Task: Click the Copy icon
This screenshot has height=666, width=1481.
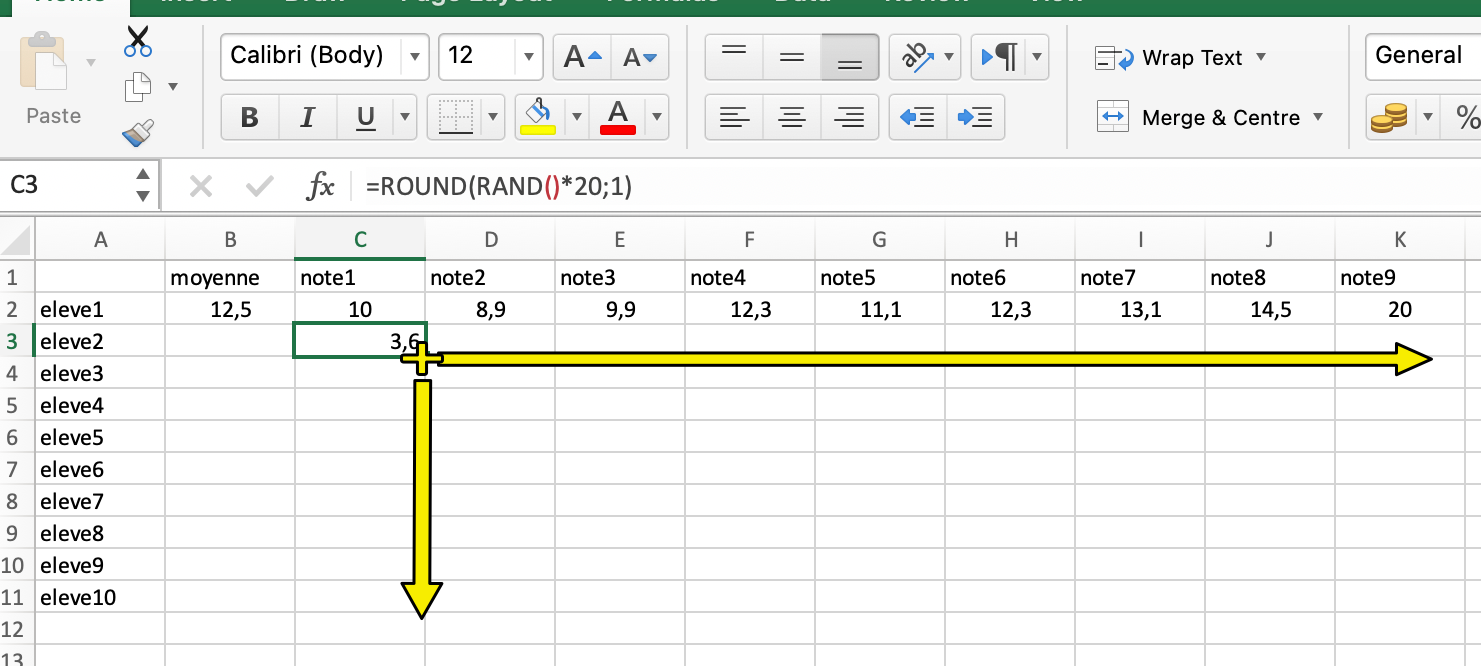Action: click(138, 87)
